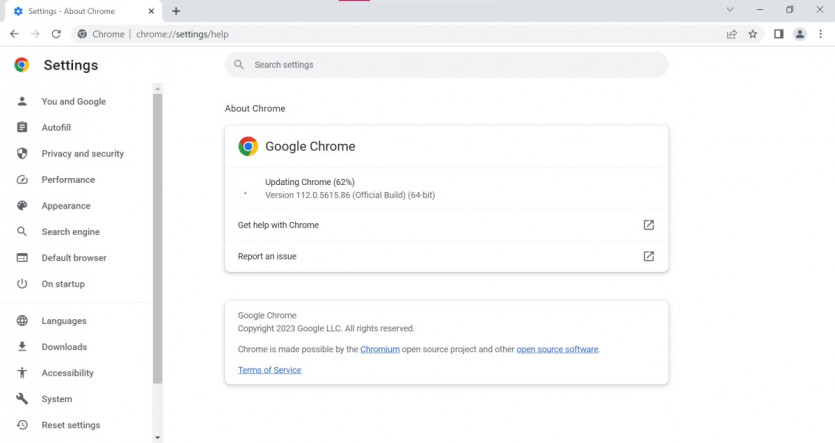This screenshot has height=443, width=835.
Task: Toggle the browser side panel
Action: 778,34
